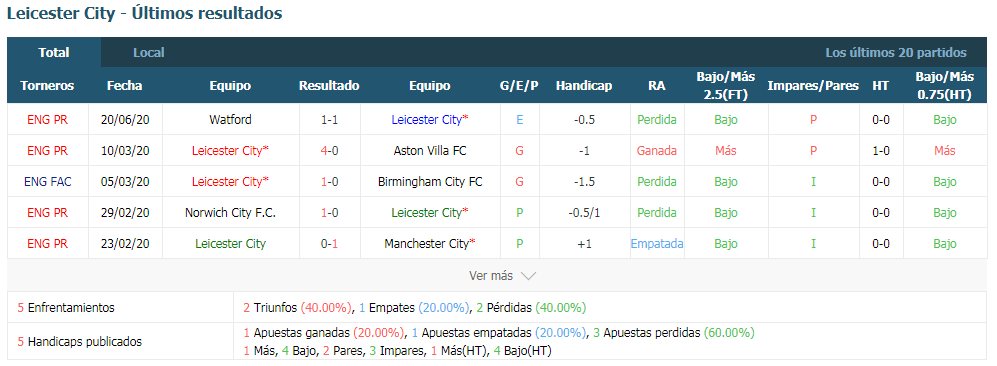The image size is (997, 366).
Task: Click the 1-1 result versus Watford
Action: [x=329, y=119]
